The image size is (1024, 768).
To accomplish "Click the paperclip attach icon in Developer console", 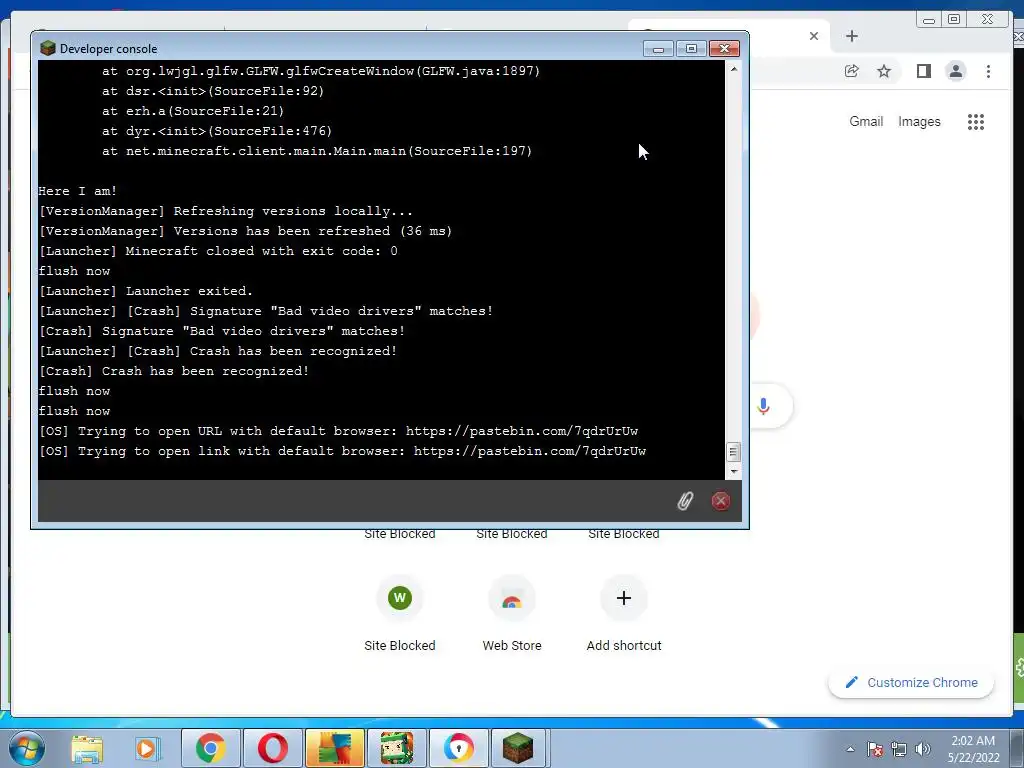I will click(684, 501).
